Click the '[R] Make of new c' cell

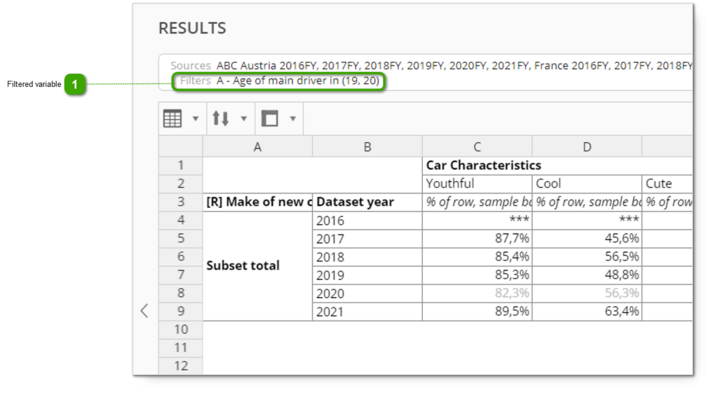[x=258, y=202]
